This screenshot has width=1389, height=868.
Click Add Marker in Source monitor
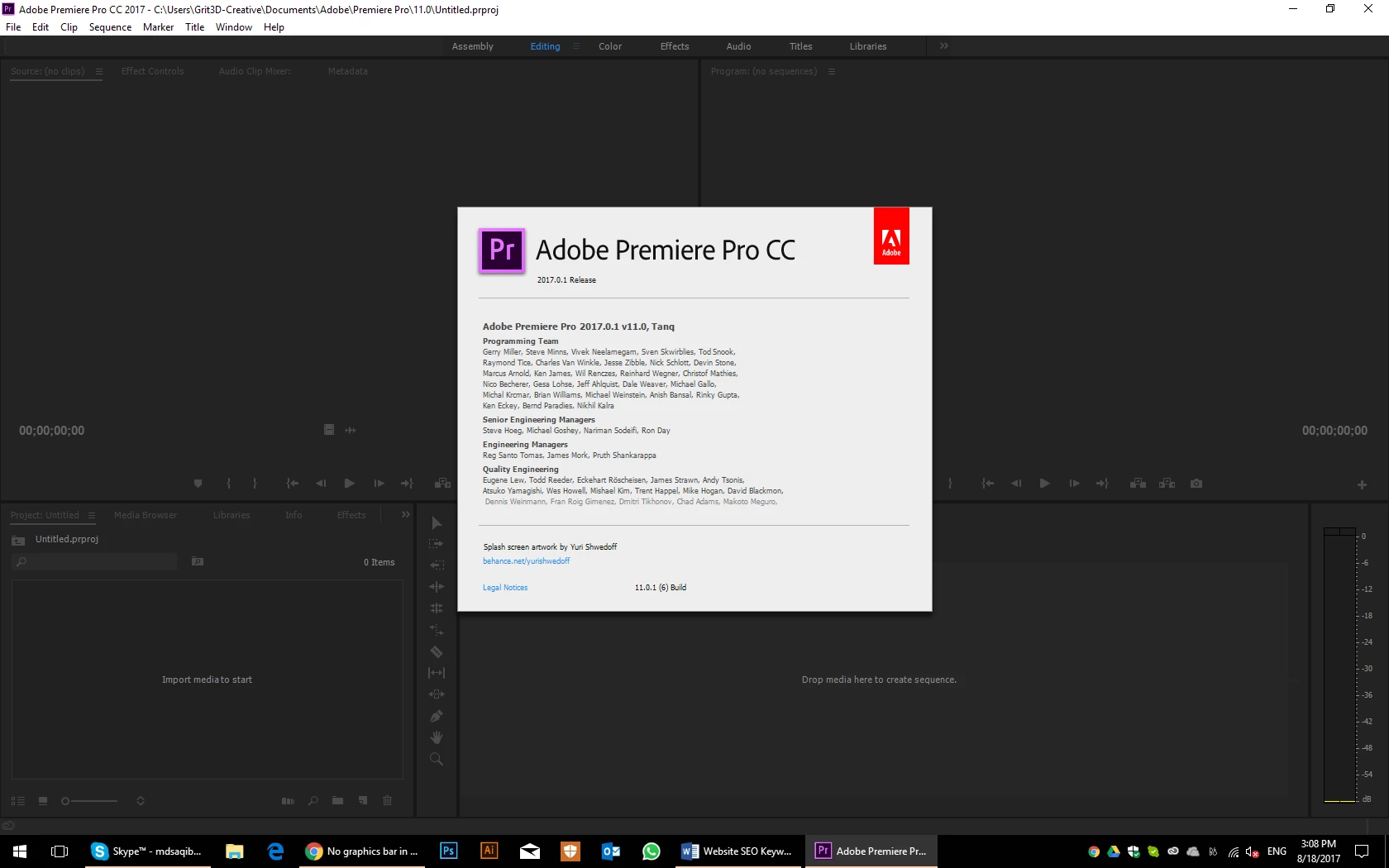198,484
